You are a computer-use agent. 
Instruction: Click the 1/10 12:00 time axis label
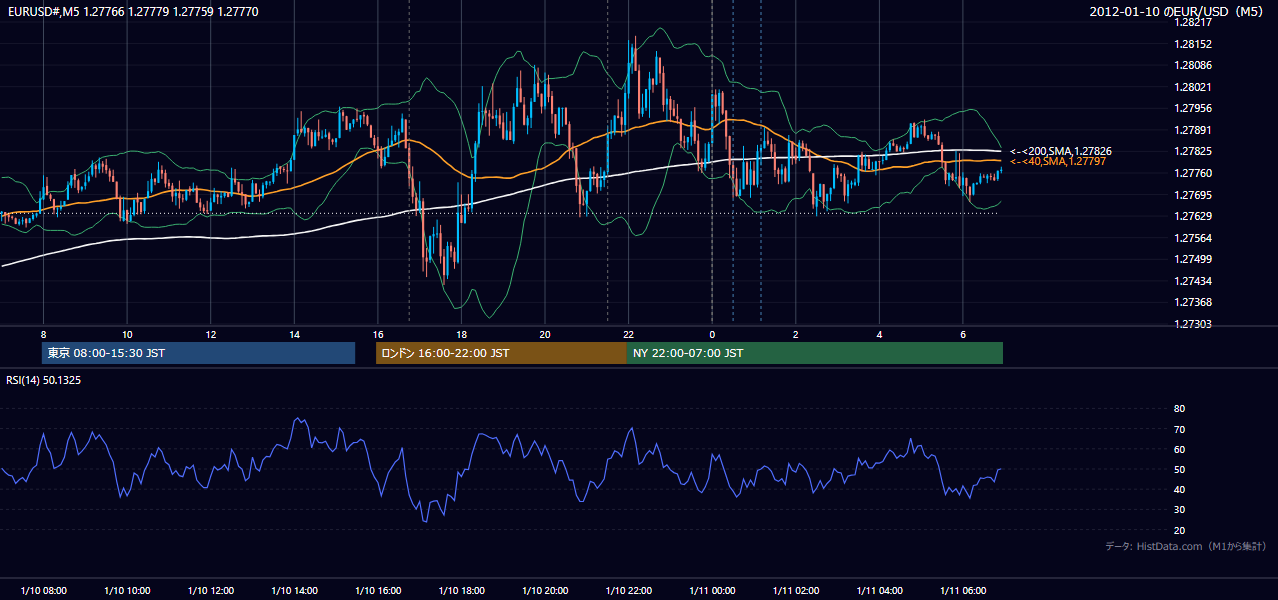click(210, 591)
